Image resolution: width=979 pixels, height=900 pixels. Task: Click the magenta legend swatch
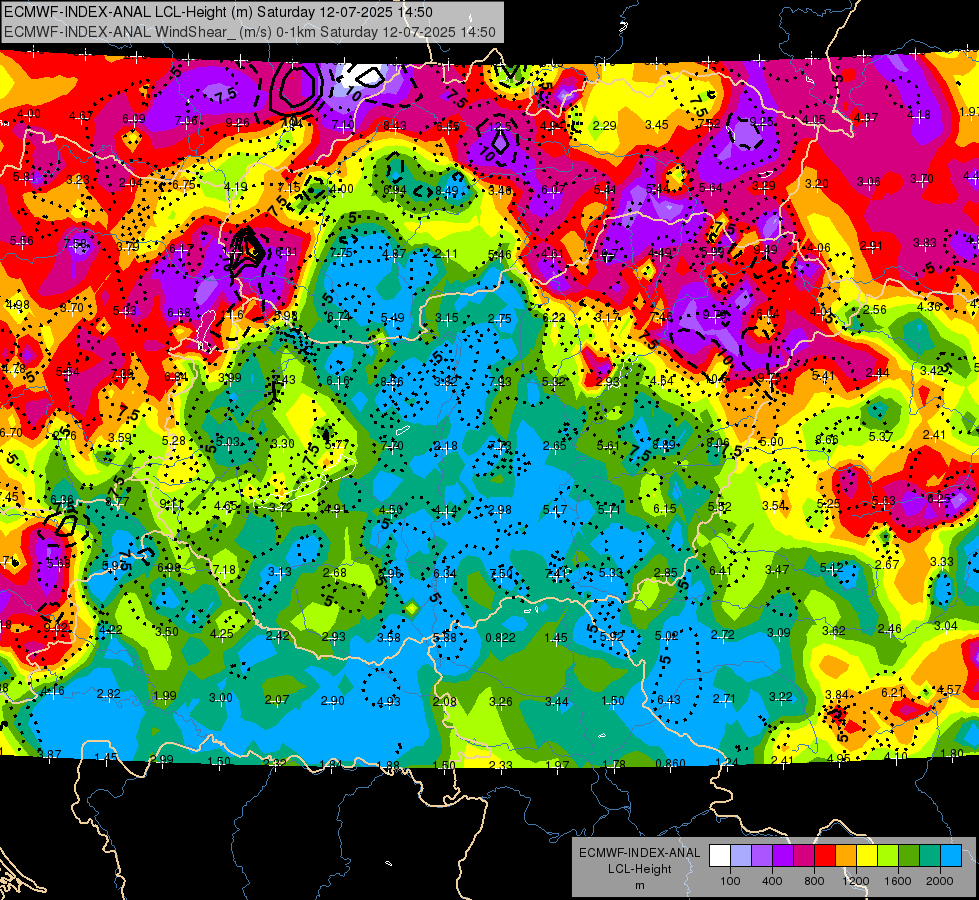804,855
